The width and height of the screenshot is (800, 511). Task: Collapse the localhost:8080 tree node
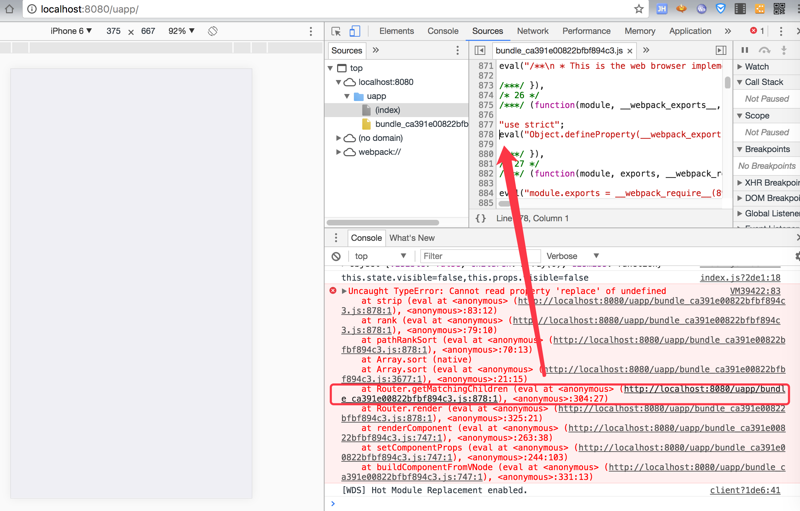(x=338, y=82)
